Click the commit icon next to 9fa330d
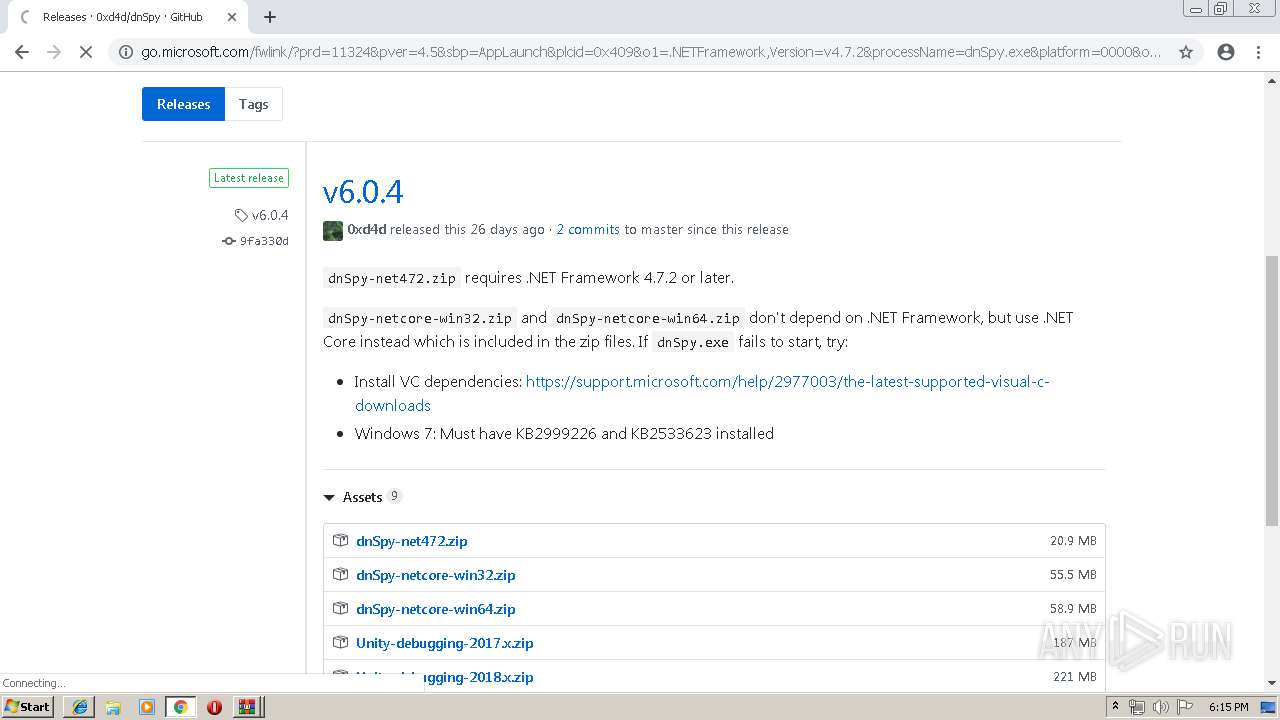 coord(229,241)
